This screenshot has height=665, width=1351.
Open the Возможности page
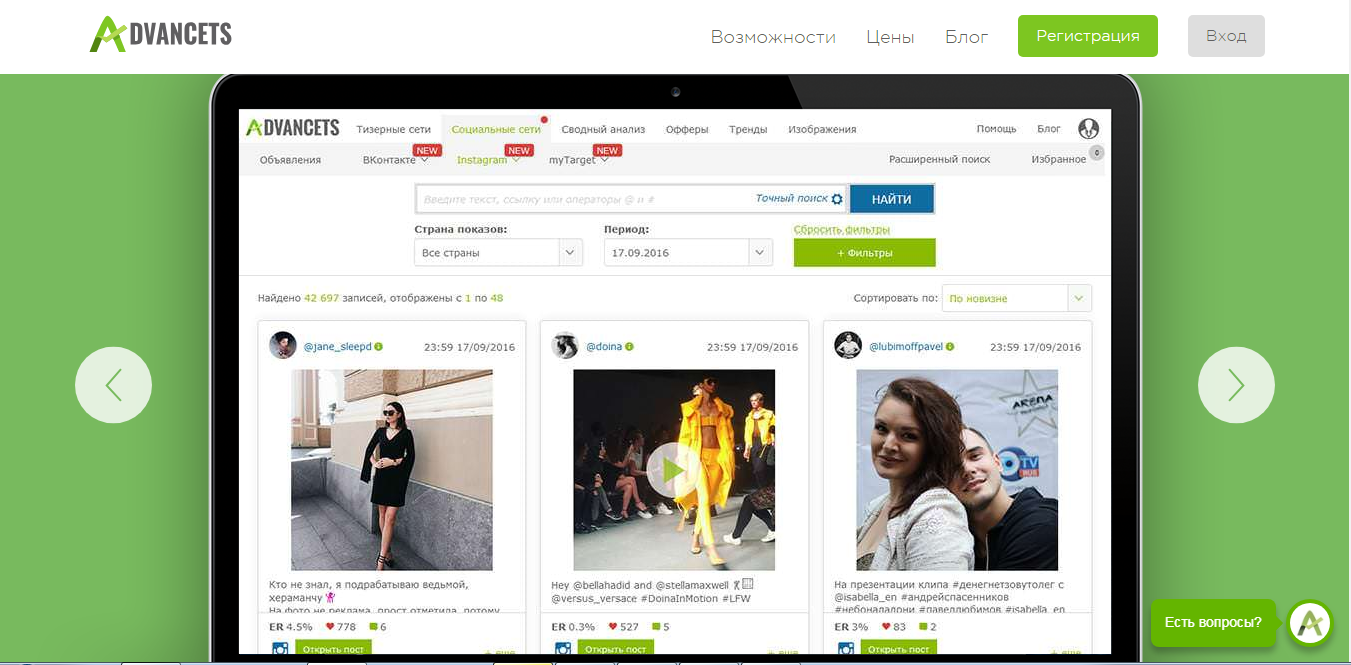pyautogui.click(x=773, y=37)
